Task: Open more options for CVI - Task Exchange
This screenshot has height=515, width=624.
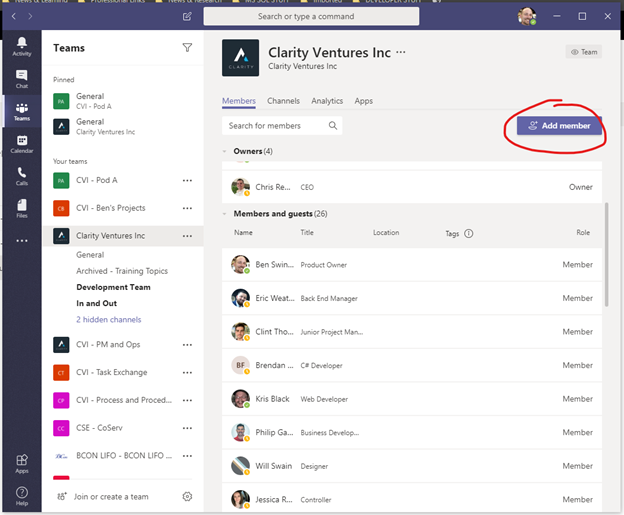Action: (x=187, y=373)
